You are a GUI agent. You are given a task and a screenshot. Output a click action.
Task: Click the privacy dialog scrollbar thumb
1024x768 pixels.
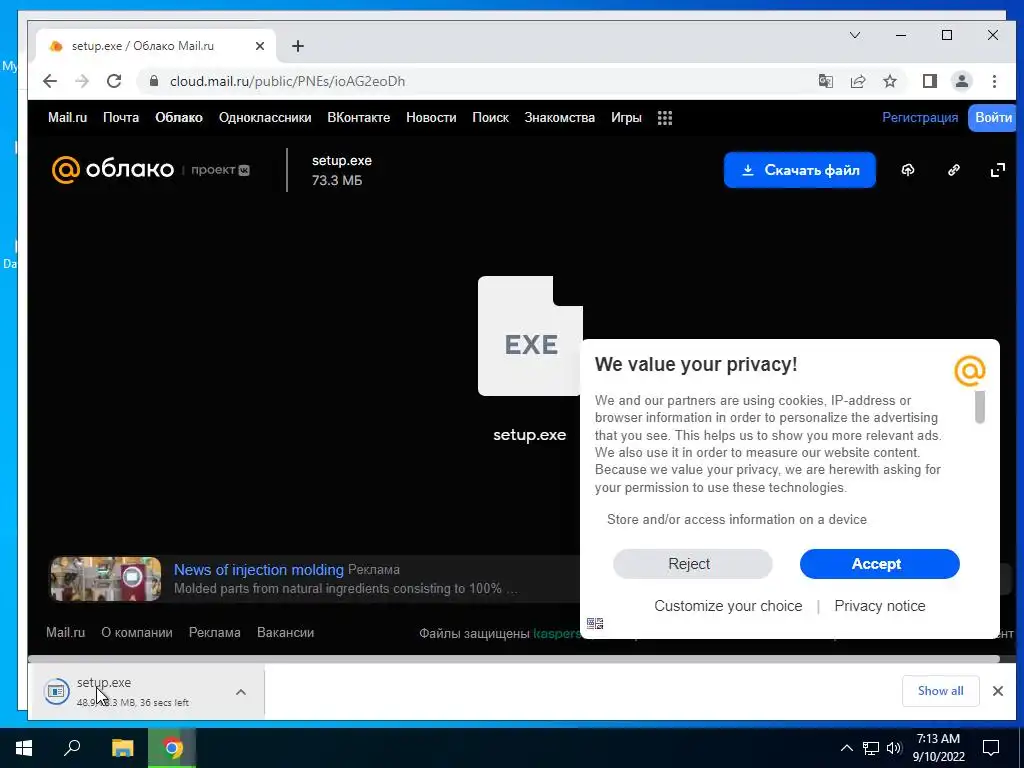980,407
